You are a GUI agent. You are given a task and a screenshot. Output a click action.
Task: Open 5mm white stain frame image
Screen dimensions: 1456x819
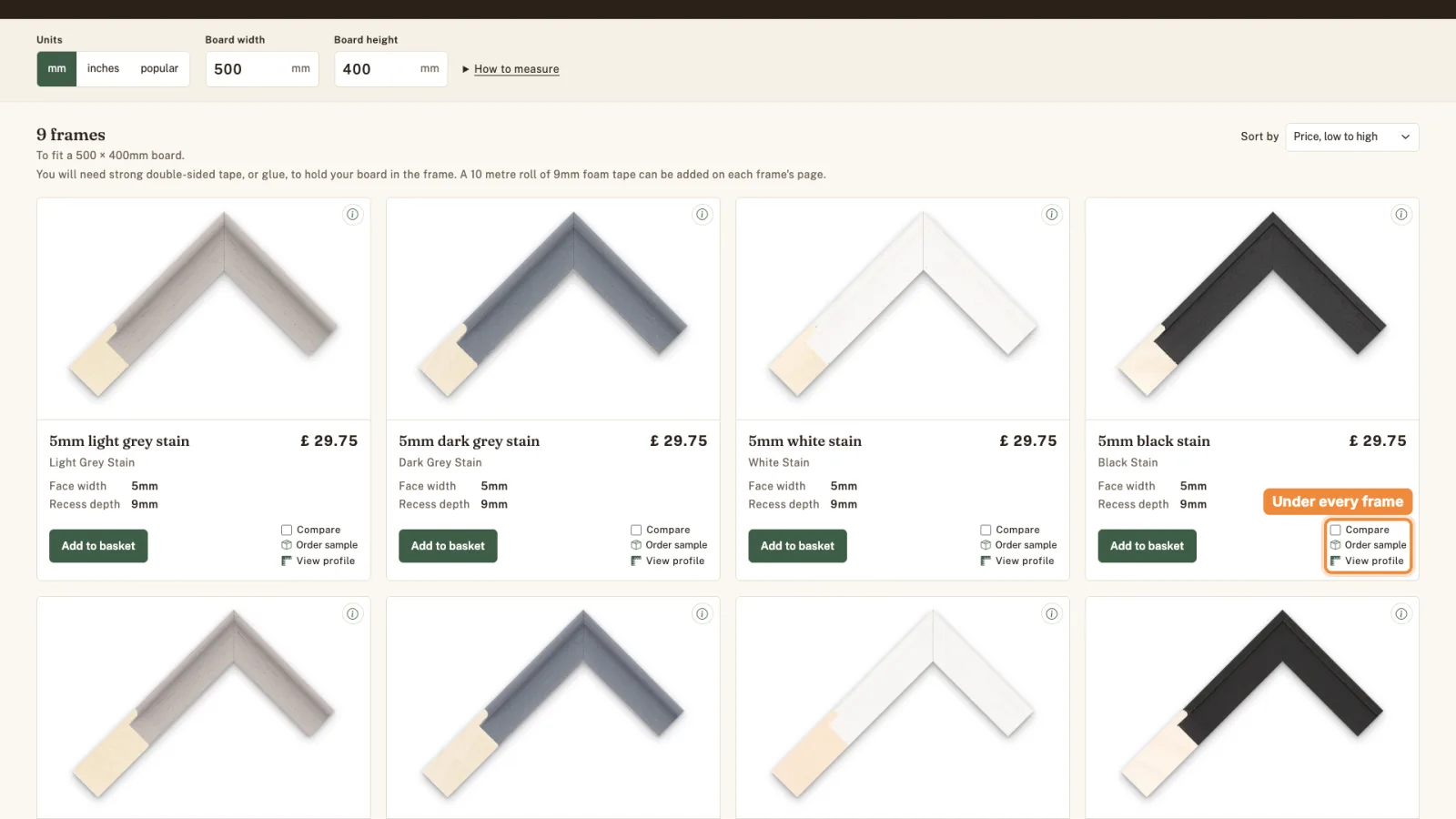point(903,309)
